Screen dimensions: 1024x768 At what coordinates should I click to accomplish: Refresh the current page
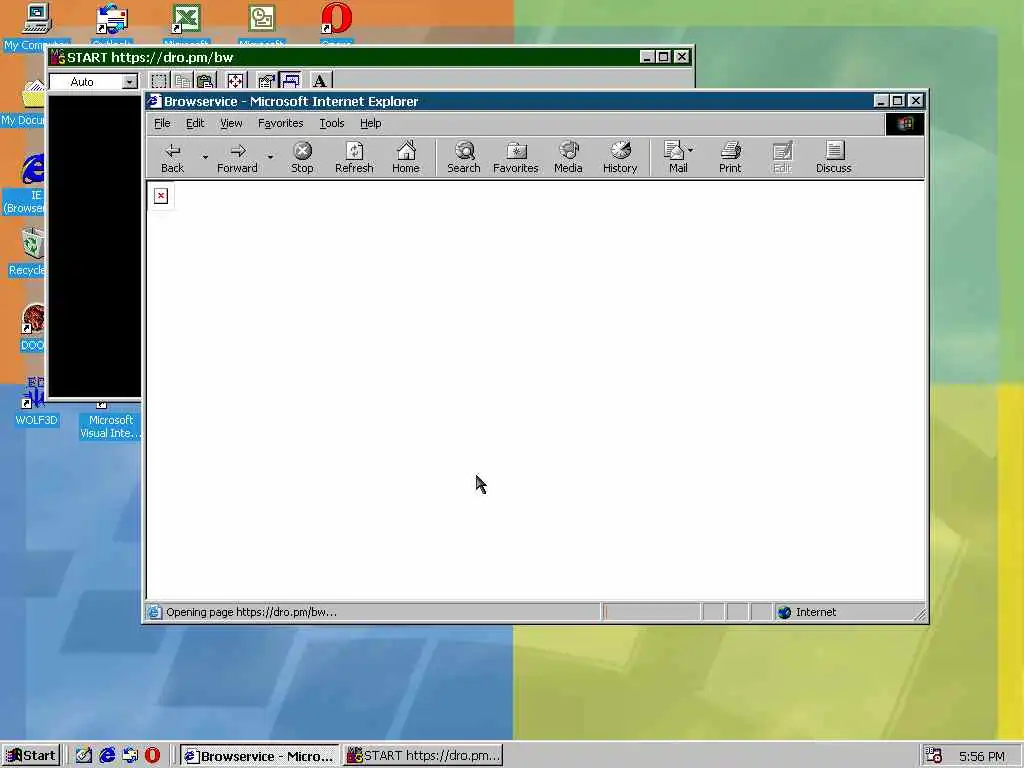[x=354, y=157]
